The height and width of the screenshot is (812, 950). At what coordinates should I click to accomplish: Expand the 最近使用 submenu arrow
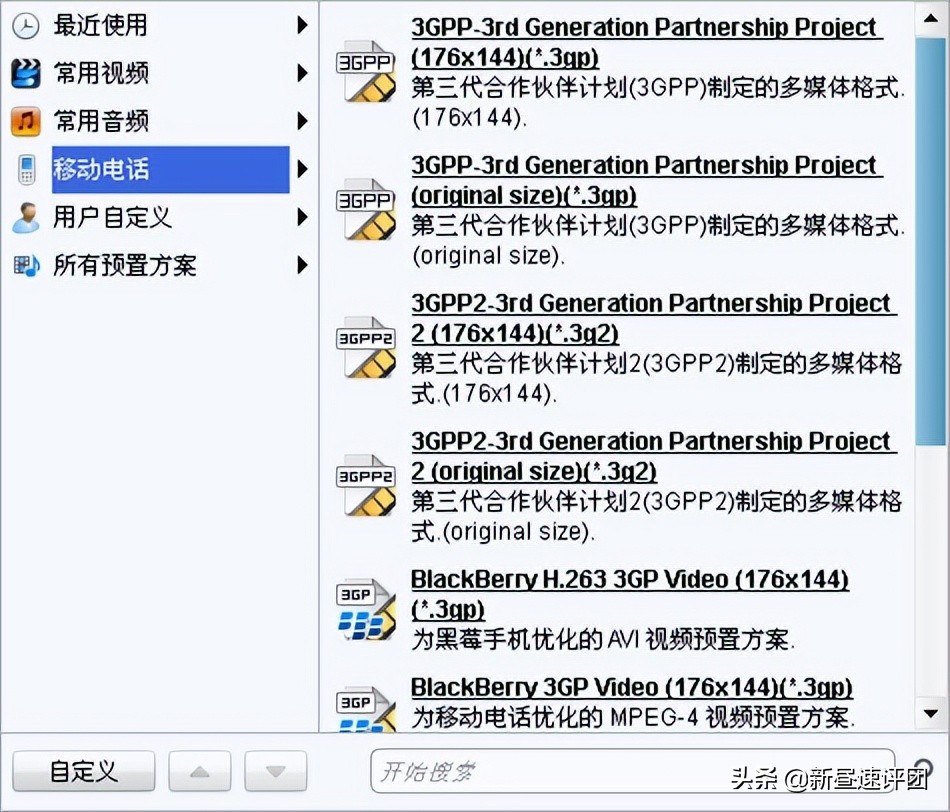point(302,25)
